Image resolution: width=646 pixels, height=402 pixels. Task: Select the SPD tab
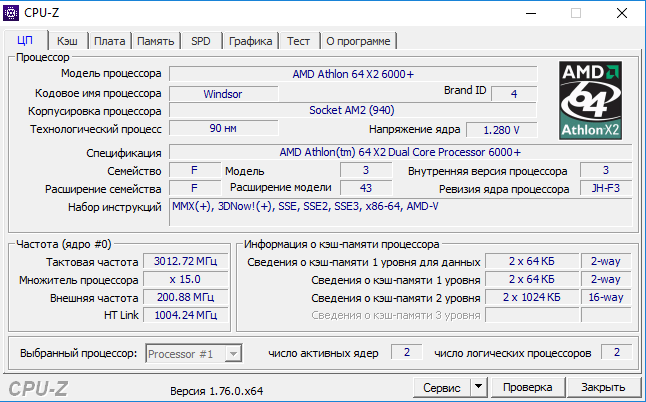click(x=201, y=41)
